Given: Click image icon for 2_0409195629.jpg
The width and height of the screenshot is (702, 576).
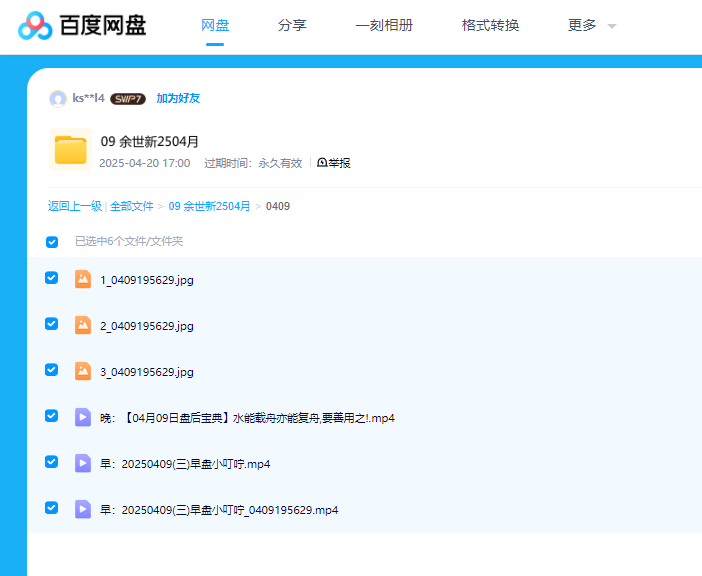Looking at the screenshot, I should (x=83, y=325).
